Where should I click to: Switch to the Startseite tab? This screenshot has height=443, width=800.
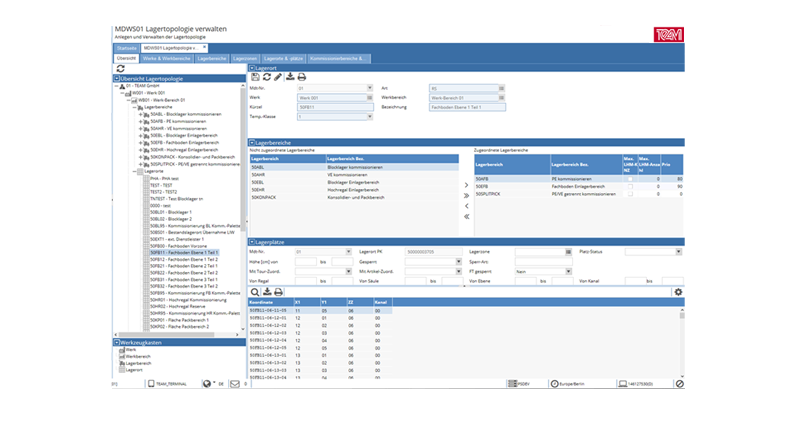click(x=127, y=48)
